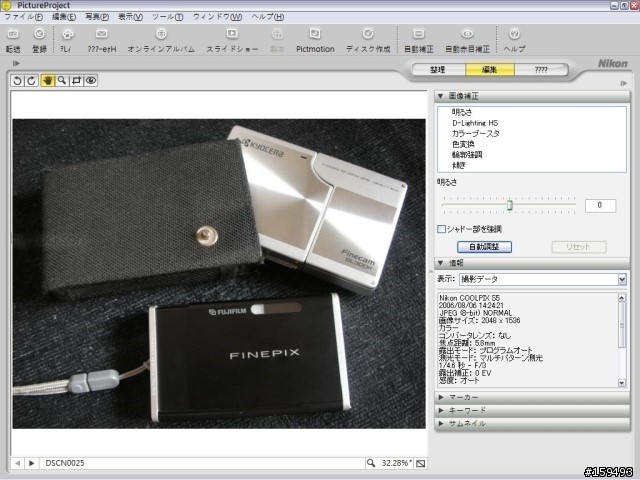
Task: Select the crop tool
Action: coord(76,80)
